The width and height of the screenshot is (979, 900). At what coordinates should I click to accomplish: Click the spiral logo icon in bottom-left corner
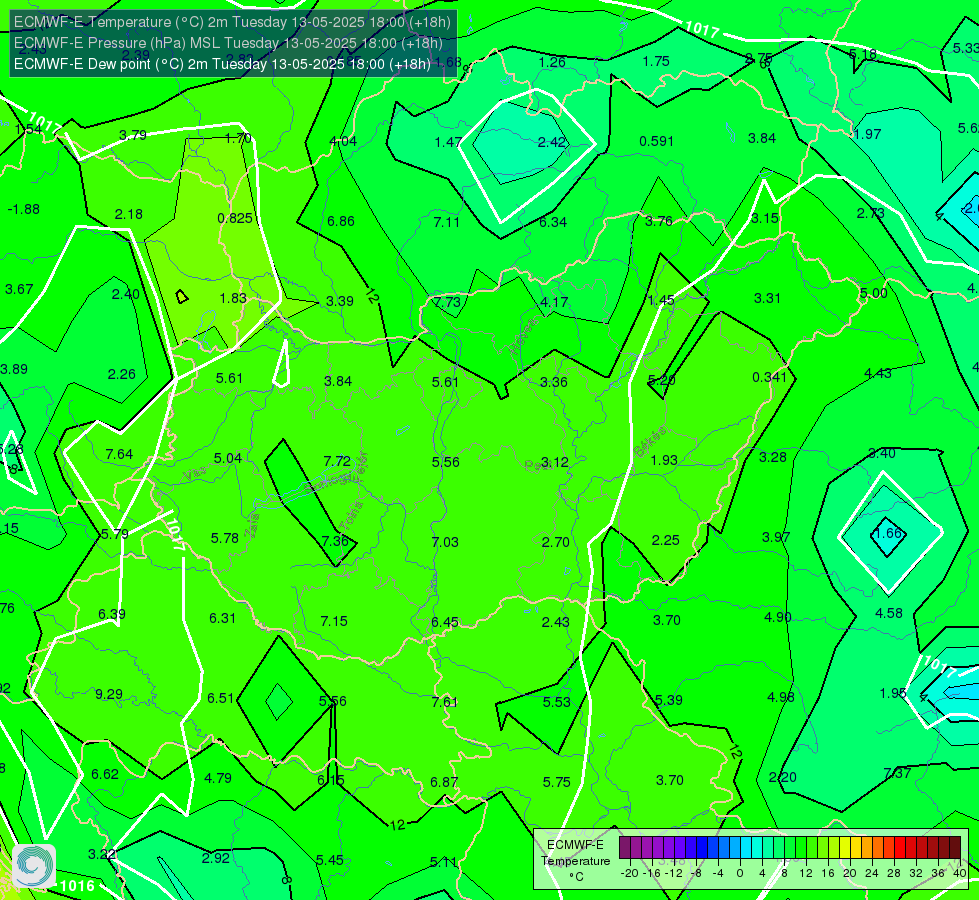tap(34, 866)
